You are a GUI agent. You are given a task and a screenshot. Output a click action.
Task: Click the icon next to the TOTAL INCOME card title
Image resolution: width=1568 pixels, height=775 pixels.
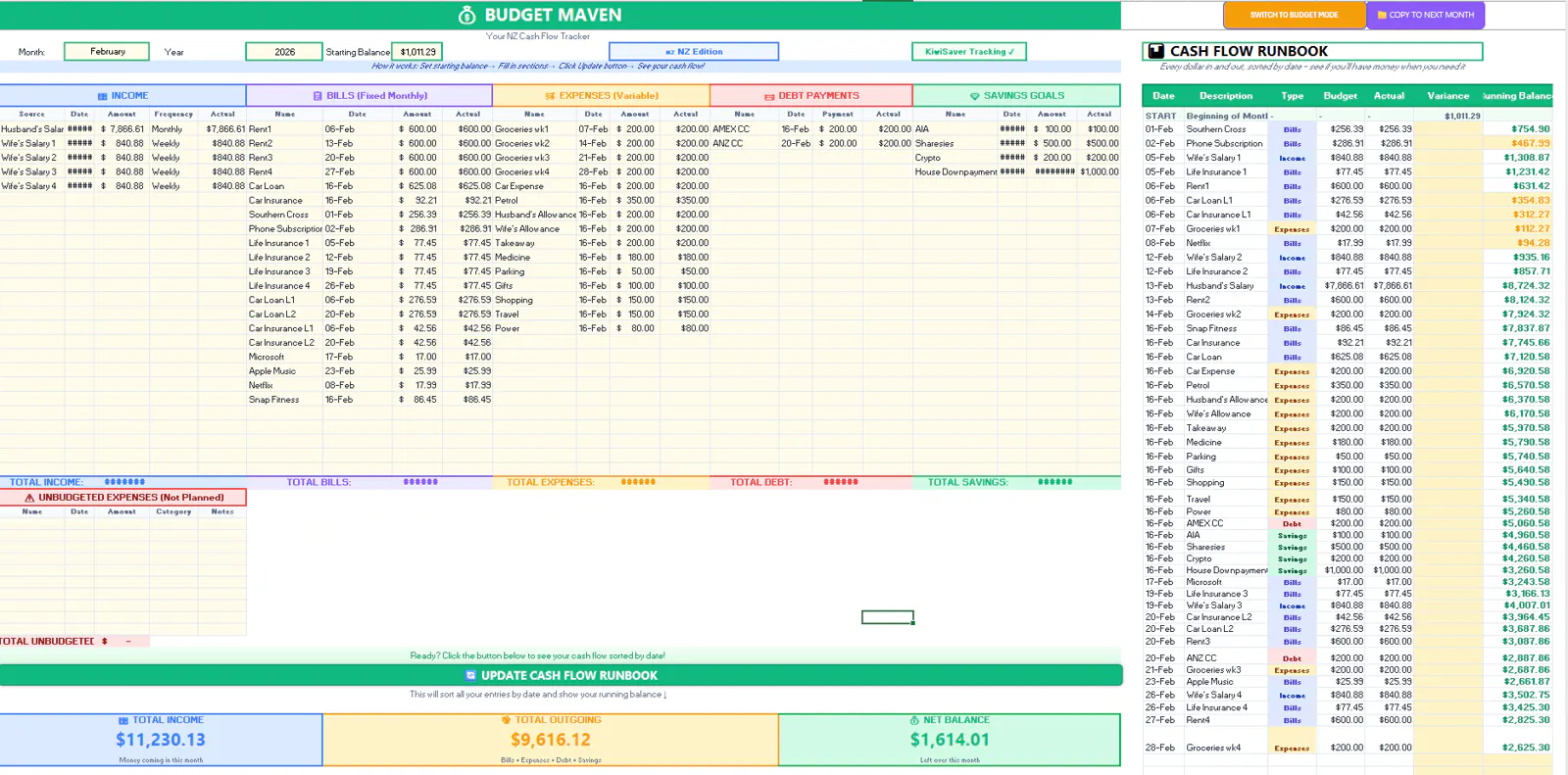(x=123, y=720)
